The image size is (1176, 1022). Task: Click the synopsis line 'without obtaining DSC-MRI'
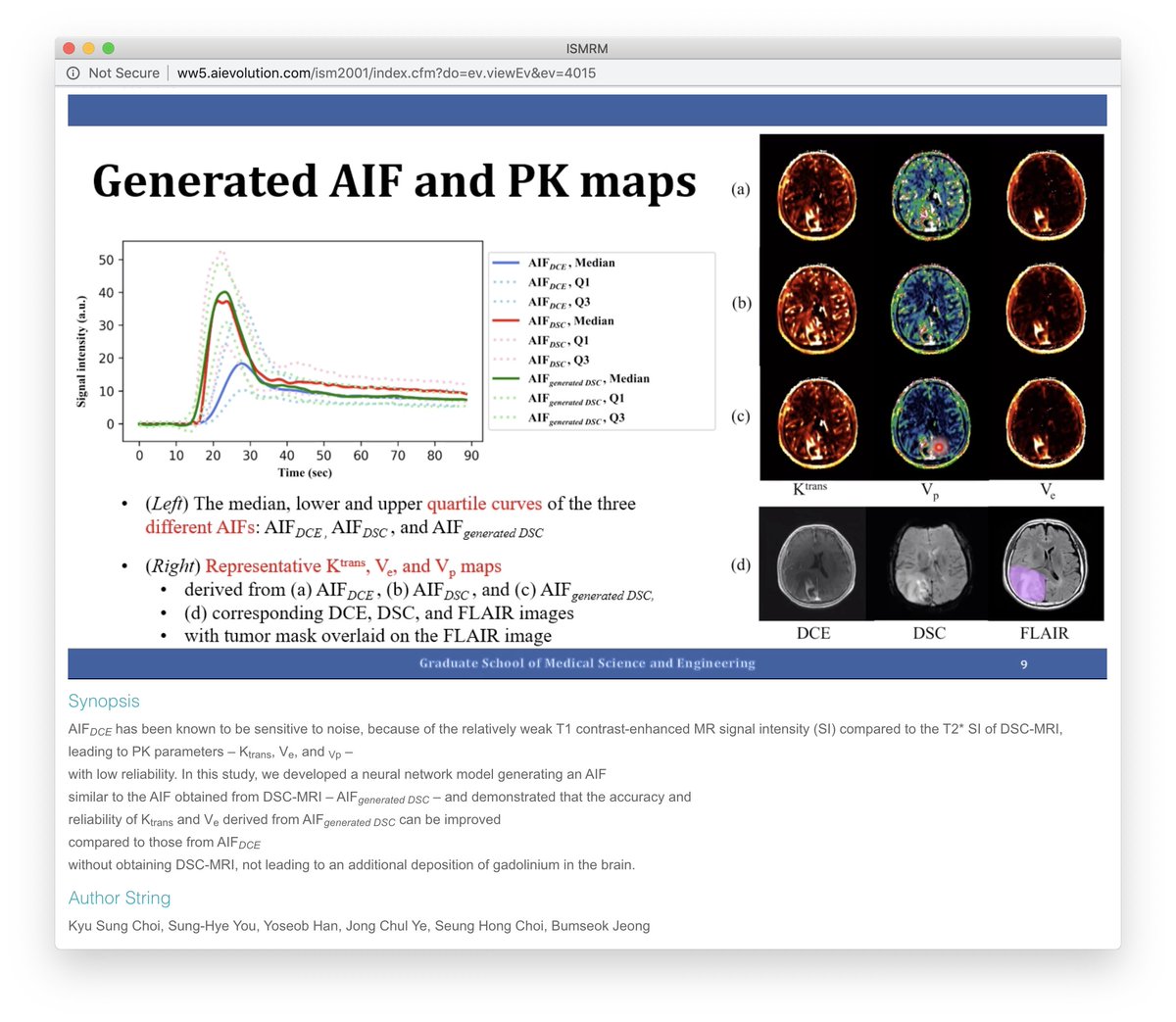352,865
